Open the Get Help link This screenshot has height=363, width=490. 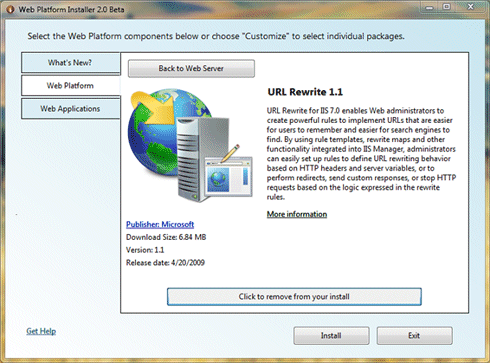pyautogui.click(x=41, y=331)
